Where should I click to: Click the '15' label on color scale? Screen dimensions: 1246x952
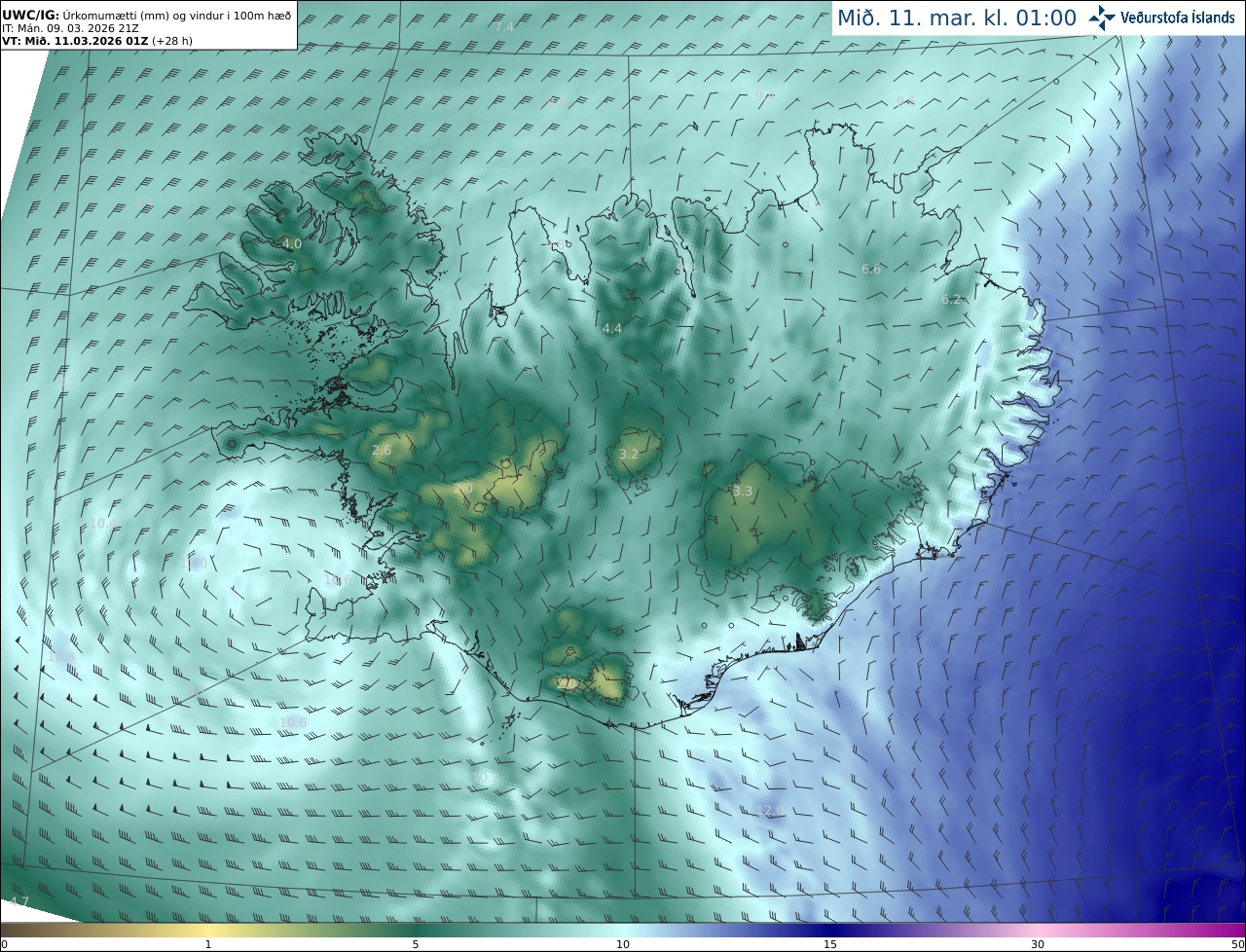[830, 944]
